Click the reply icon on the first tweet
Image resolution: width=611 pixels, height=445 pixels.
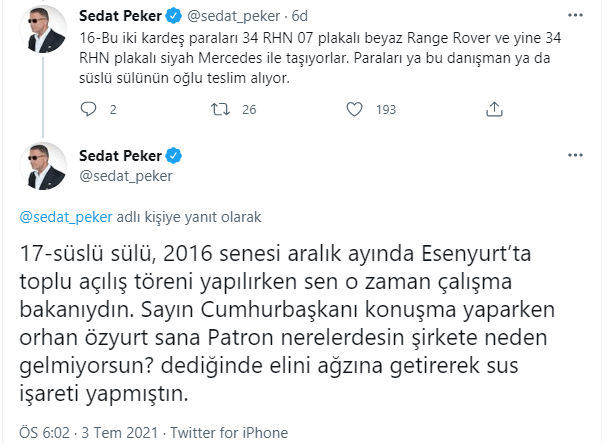click(x=87, y=110)
